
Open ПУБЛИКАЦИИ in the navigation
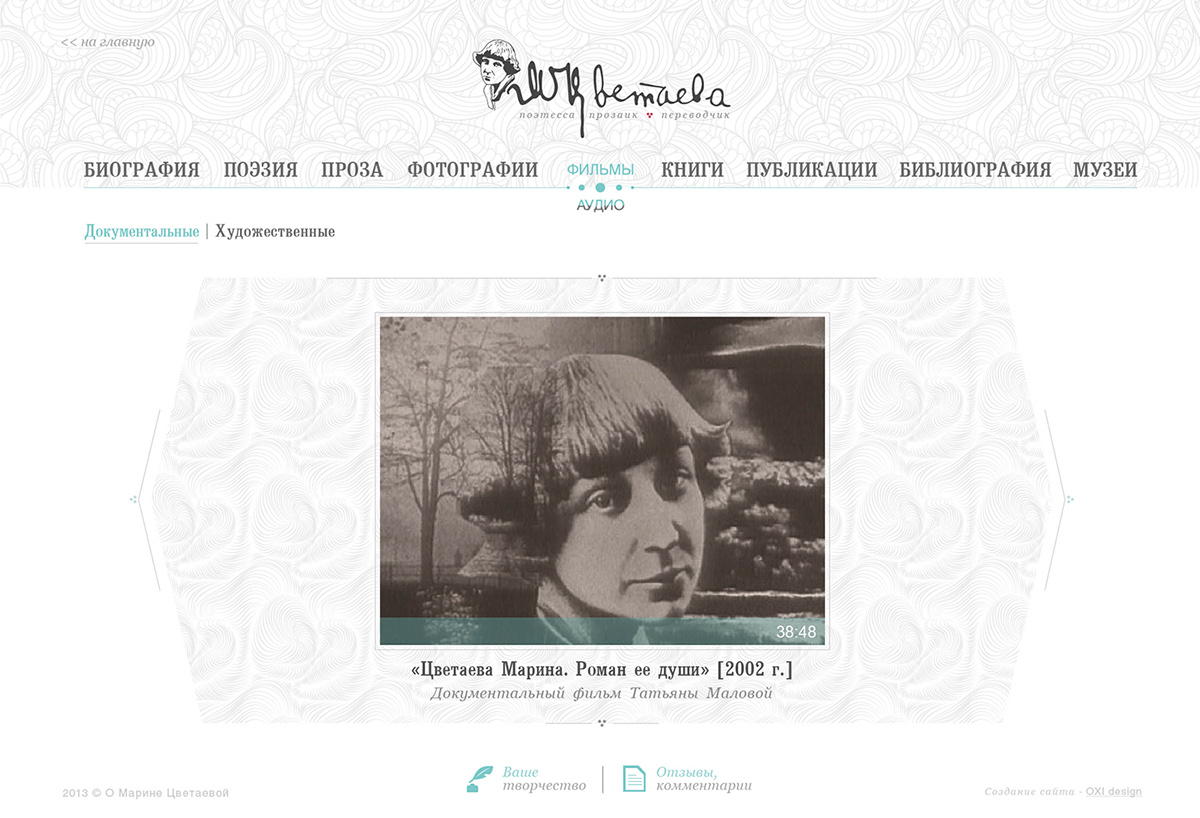click(x=812, y=170)
